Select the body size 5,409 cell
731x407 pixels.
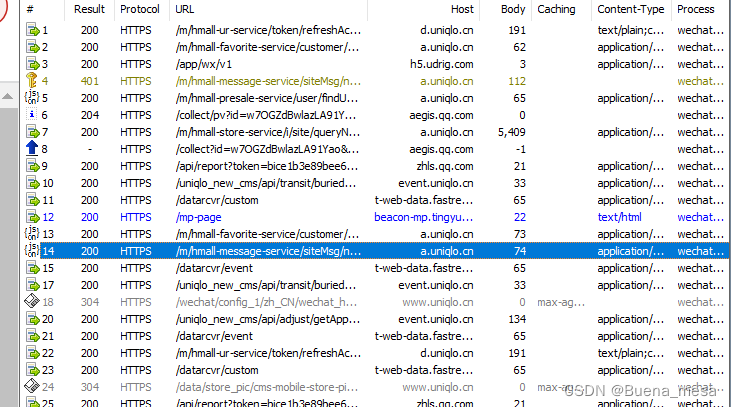pos(512,132)
